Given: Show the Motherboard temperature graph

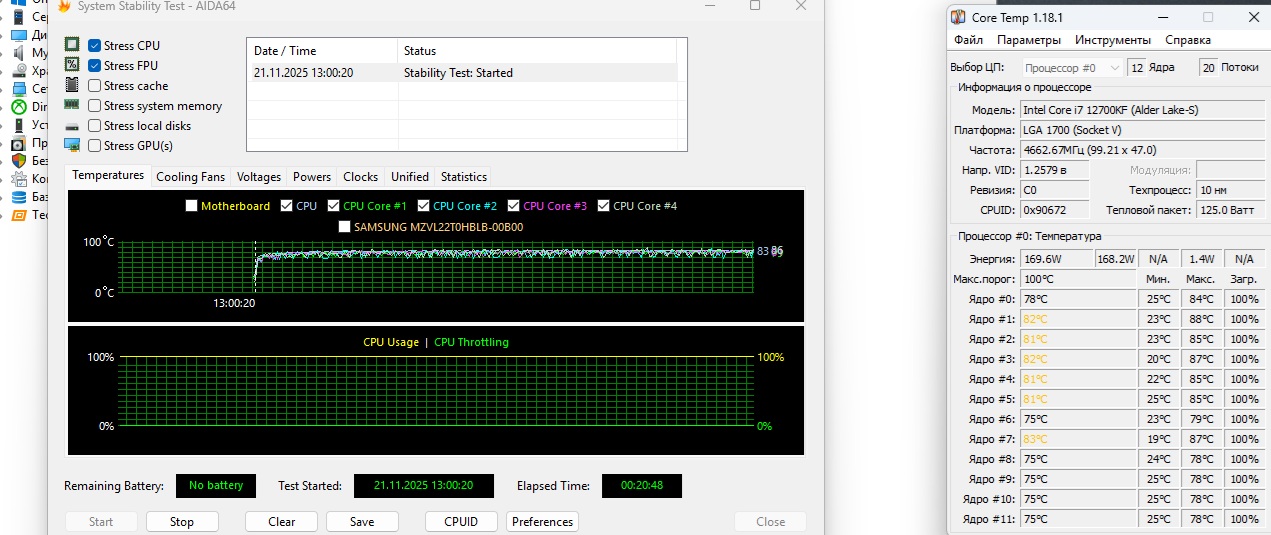Looking at the screenshot, I should (192, 206).
